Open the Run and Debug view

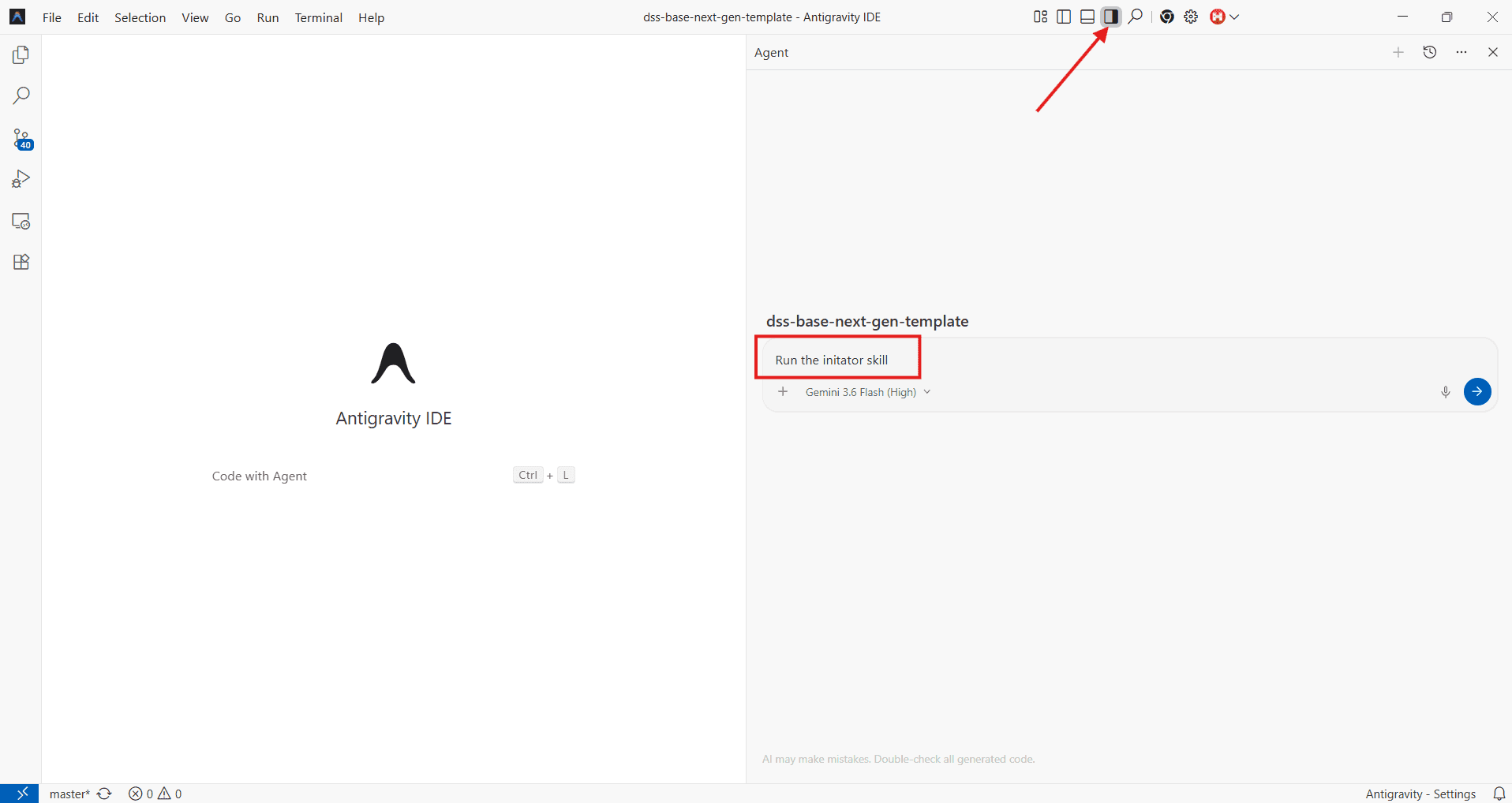point(21,179)
